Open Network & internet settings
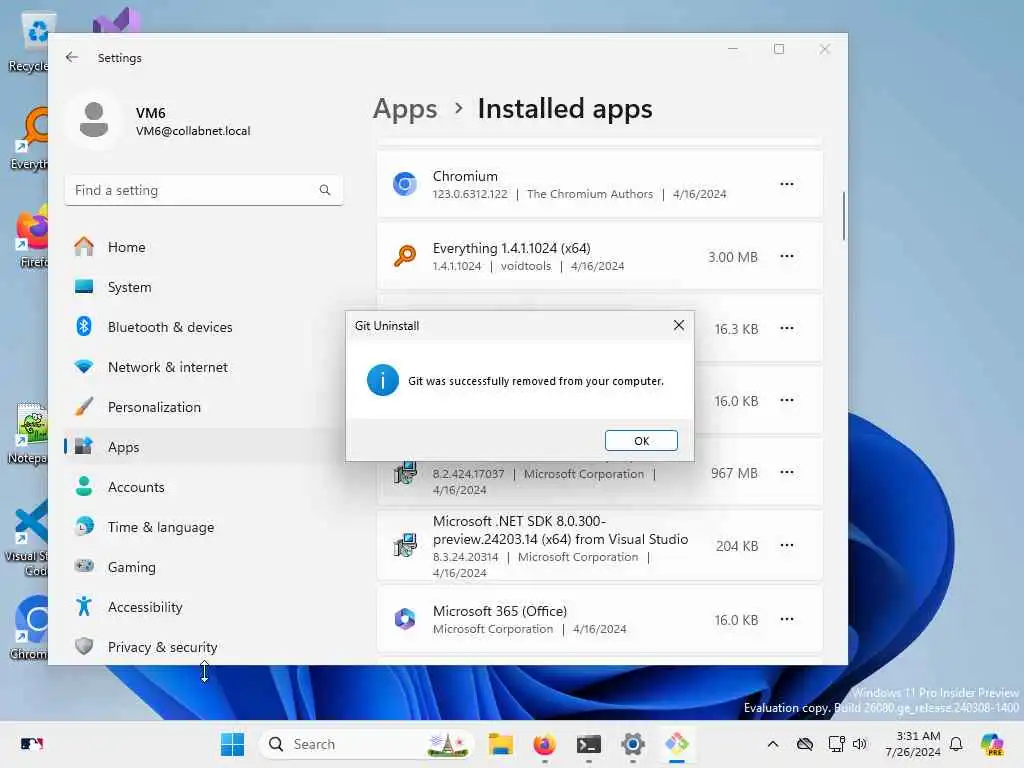 (x=202, y=367)
